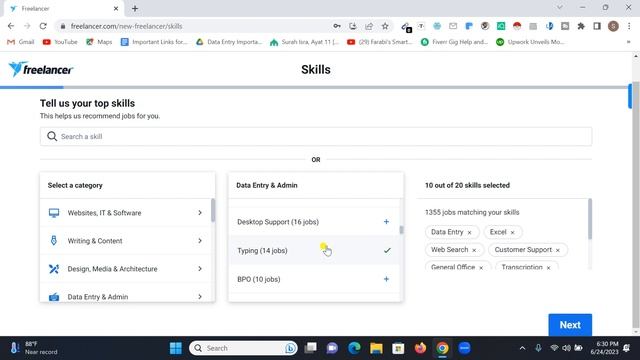Show hidden system tray icons
640x360 pixels.
coord(522,348)
